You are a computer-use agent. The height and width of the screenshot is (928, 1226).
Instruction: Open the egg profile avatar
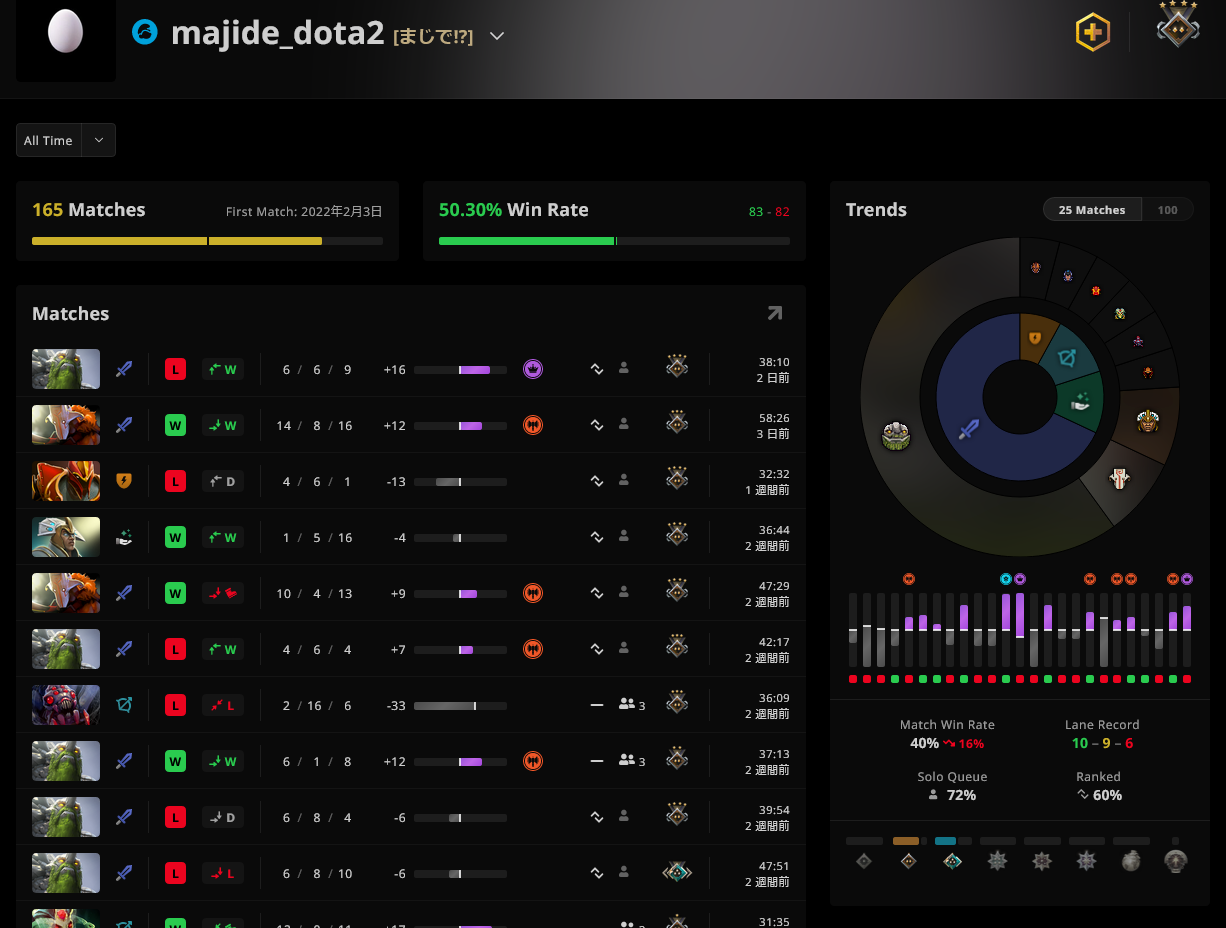pyautogui.click(x=66, y=33)
